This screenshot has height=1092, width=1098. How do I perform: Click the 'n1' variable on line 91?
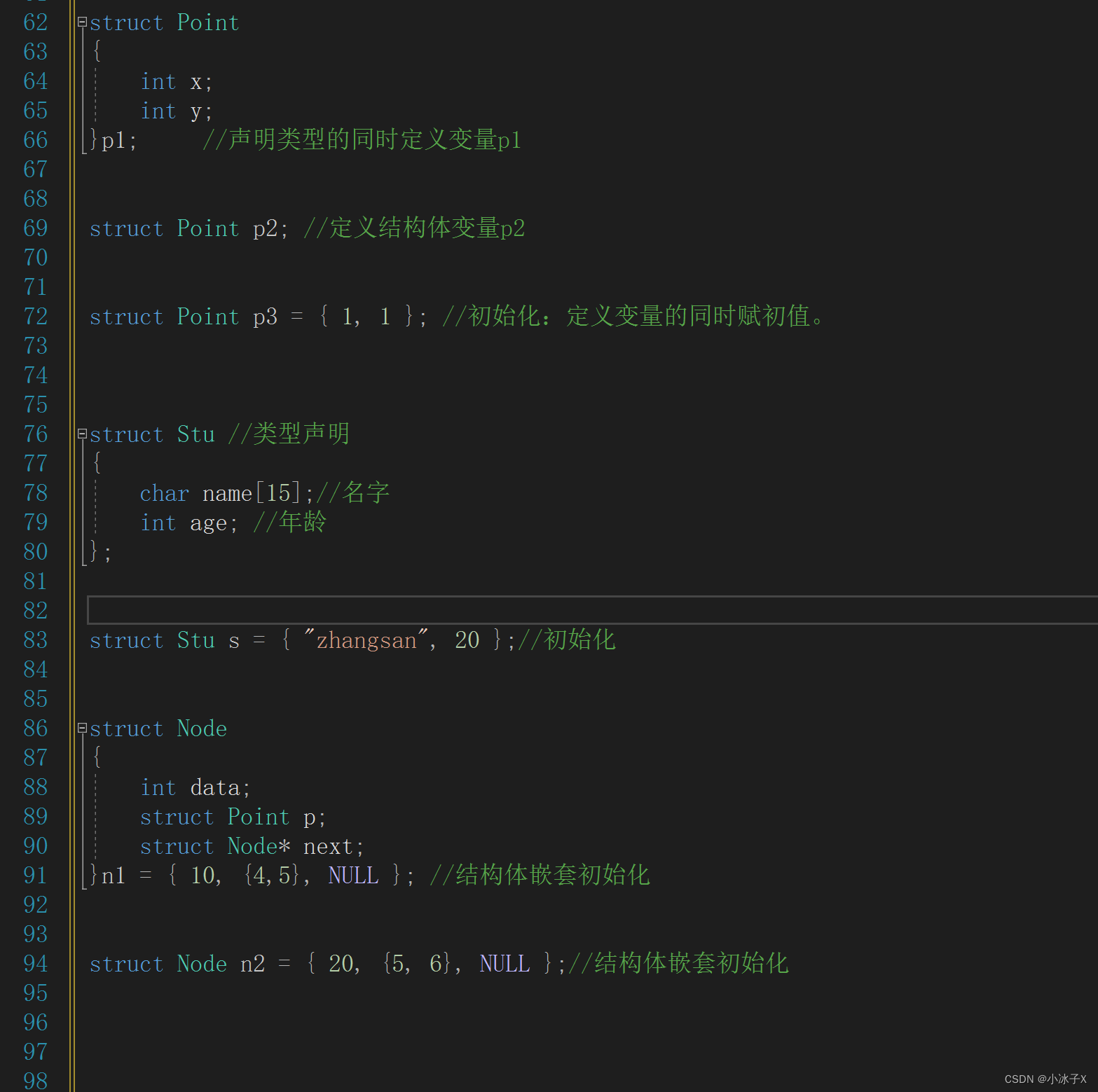point(114,876)
